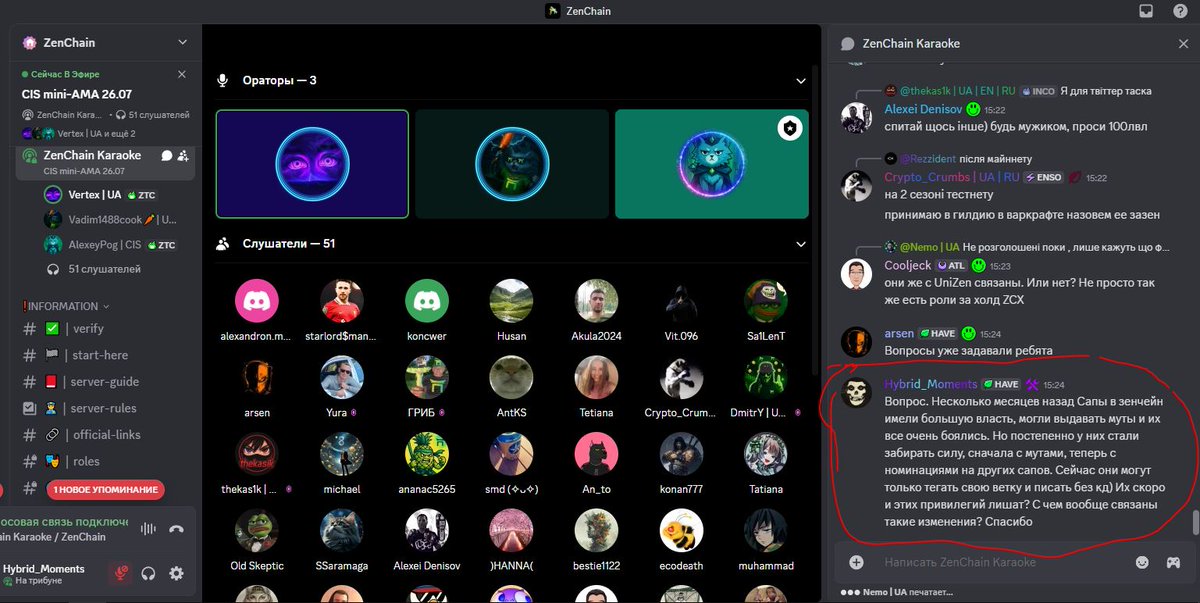1200x603 pixels.
Task: Click koncwer listener avatar
Action: pos(426,300)
